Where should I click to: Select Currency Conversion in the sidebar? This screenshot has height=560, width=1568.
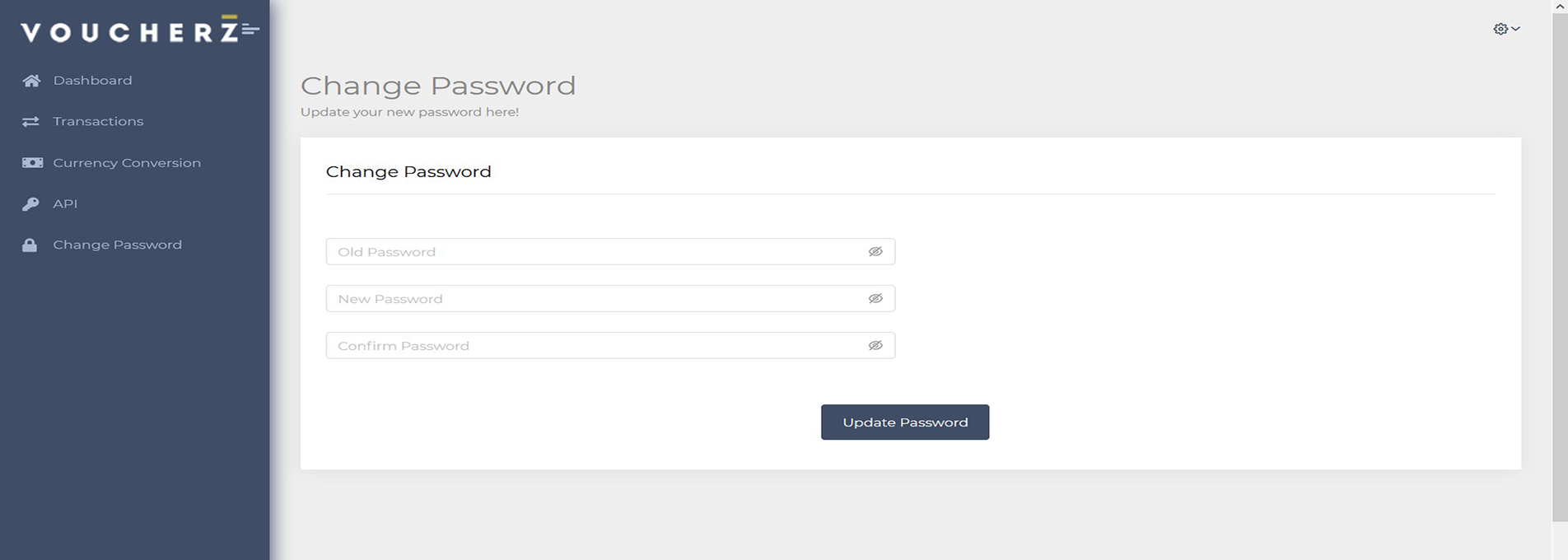[x=127, y=163]
